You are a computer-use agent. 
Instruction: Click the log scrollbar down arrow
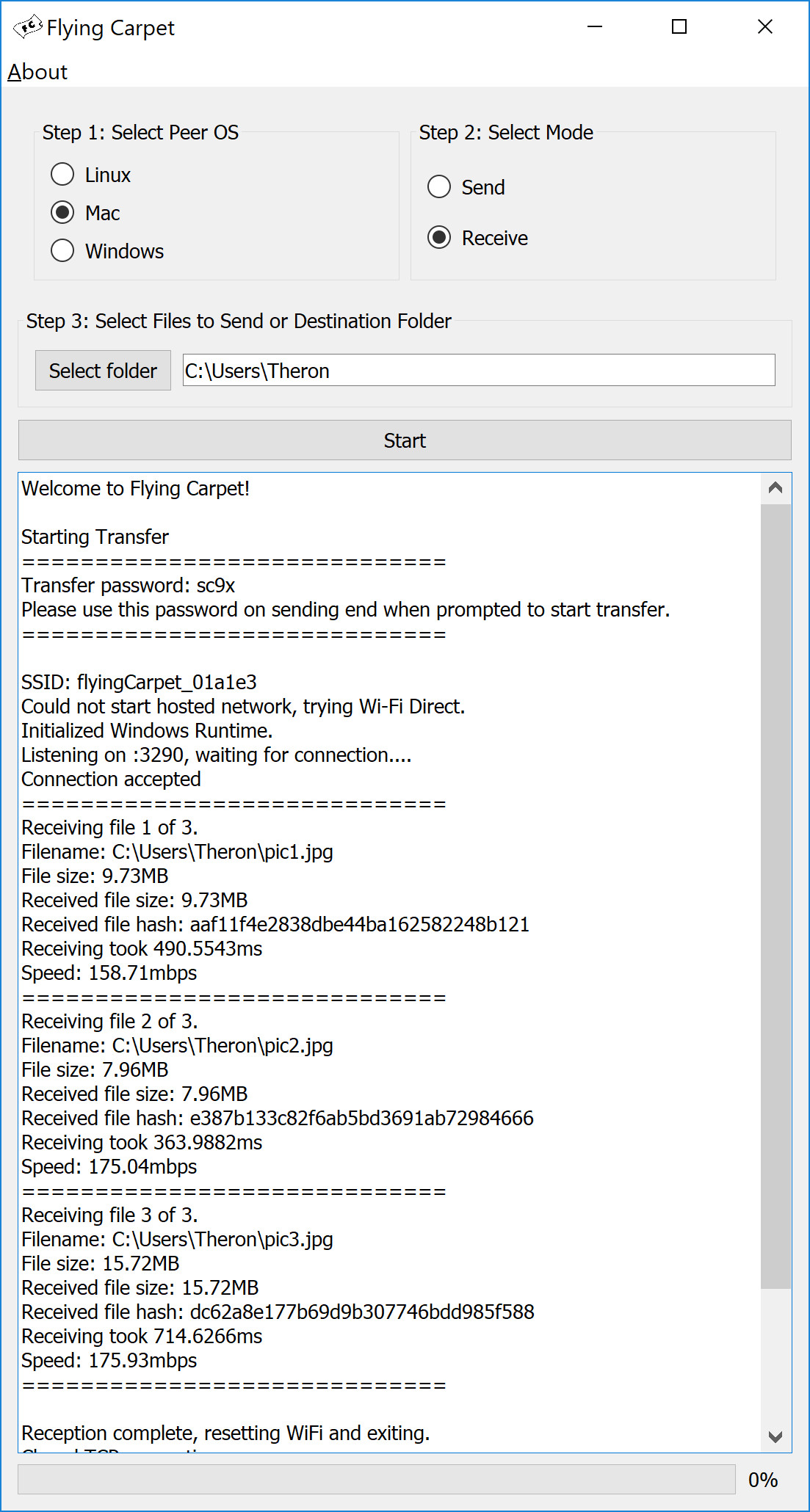pyautogui.click(x=775, y=1436)
